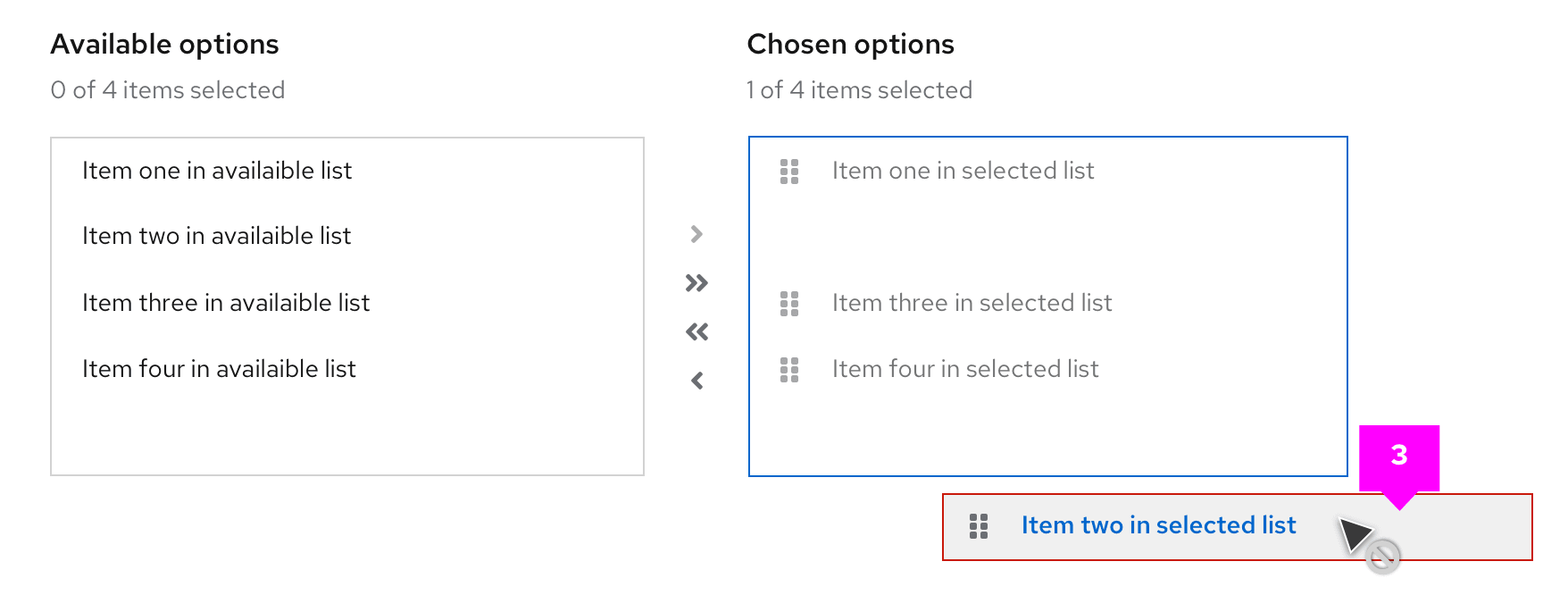
Task: Click drag handle of Item one in selected list
Action: (x=789, y=172)
